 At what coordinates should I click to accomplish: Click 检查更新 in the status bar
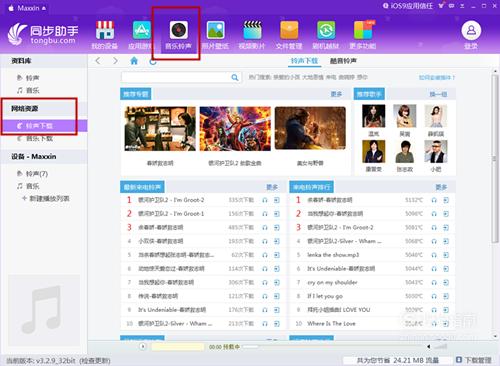coord(95,361)
